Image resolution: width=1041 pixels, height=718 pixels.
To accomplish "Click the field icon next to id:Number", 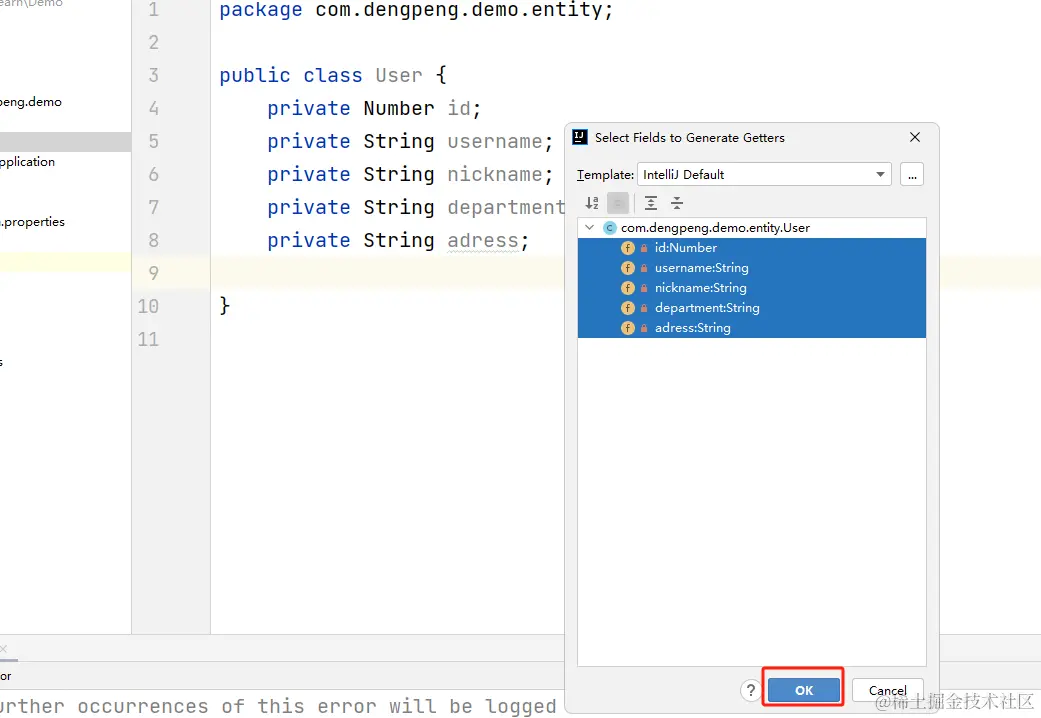I will [627, 248].
